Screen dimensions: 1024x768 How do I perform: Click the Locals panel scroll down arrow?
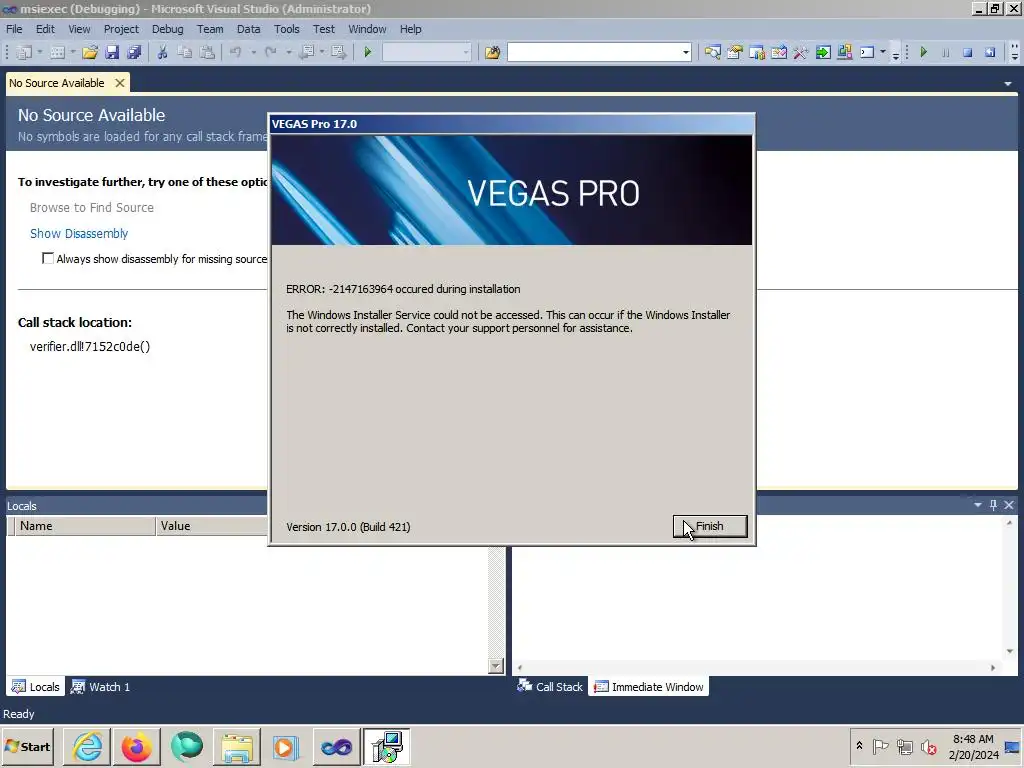point(496,665)
